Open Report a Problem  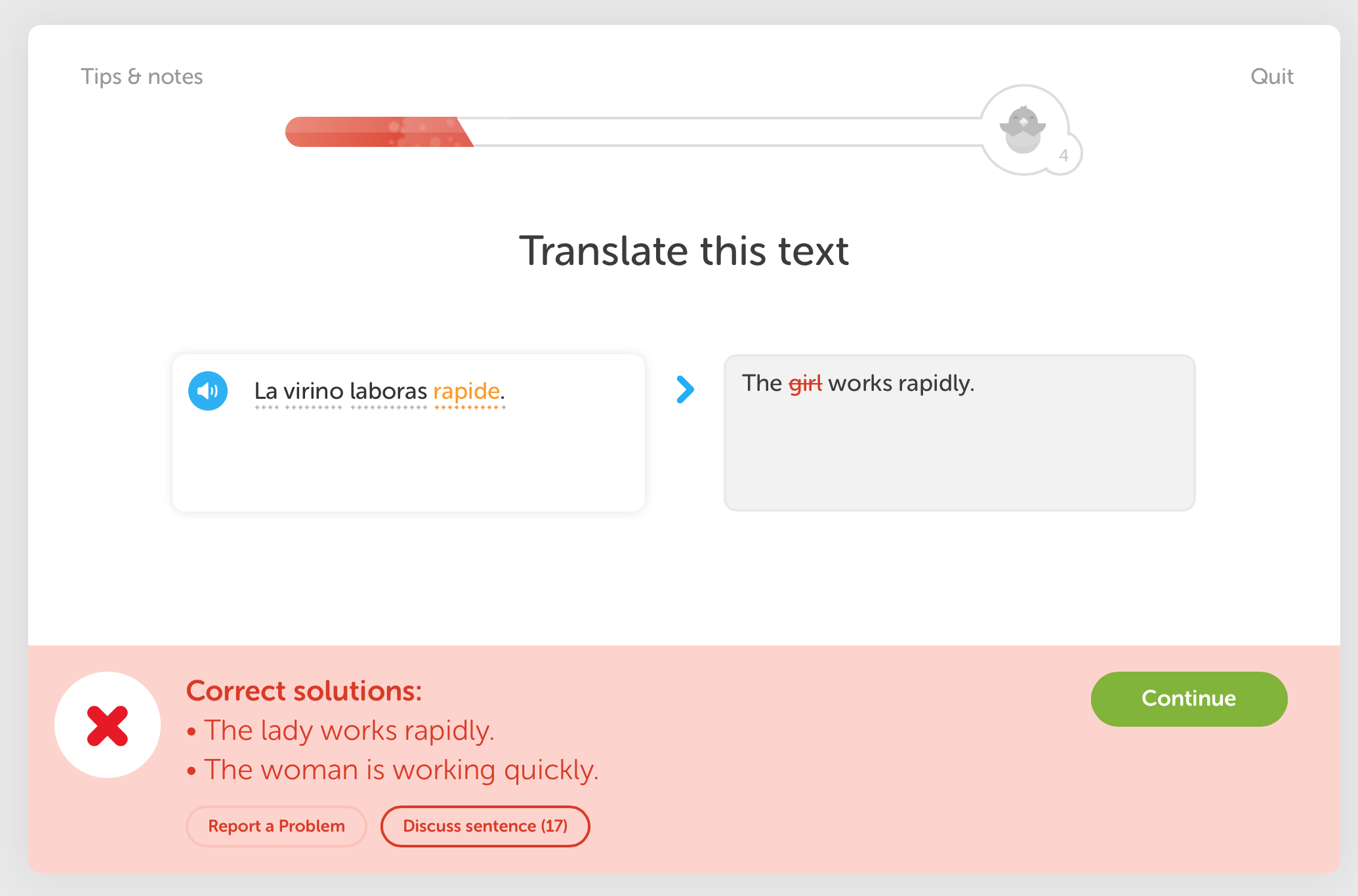[x=276, y=826]
